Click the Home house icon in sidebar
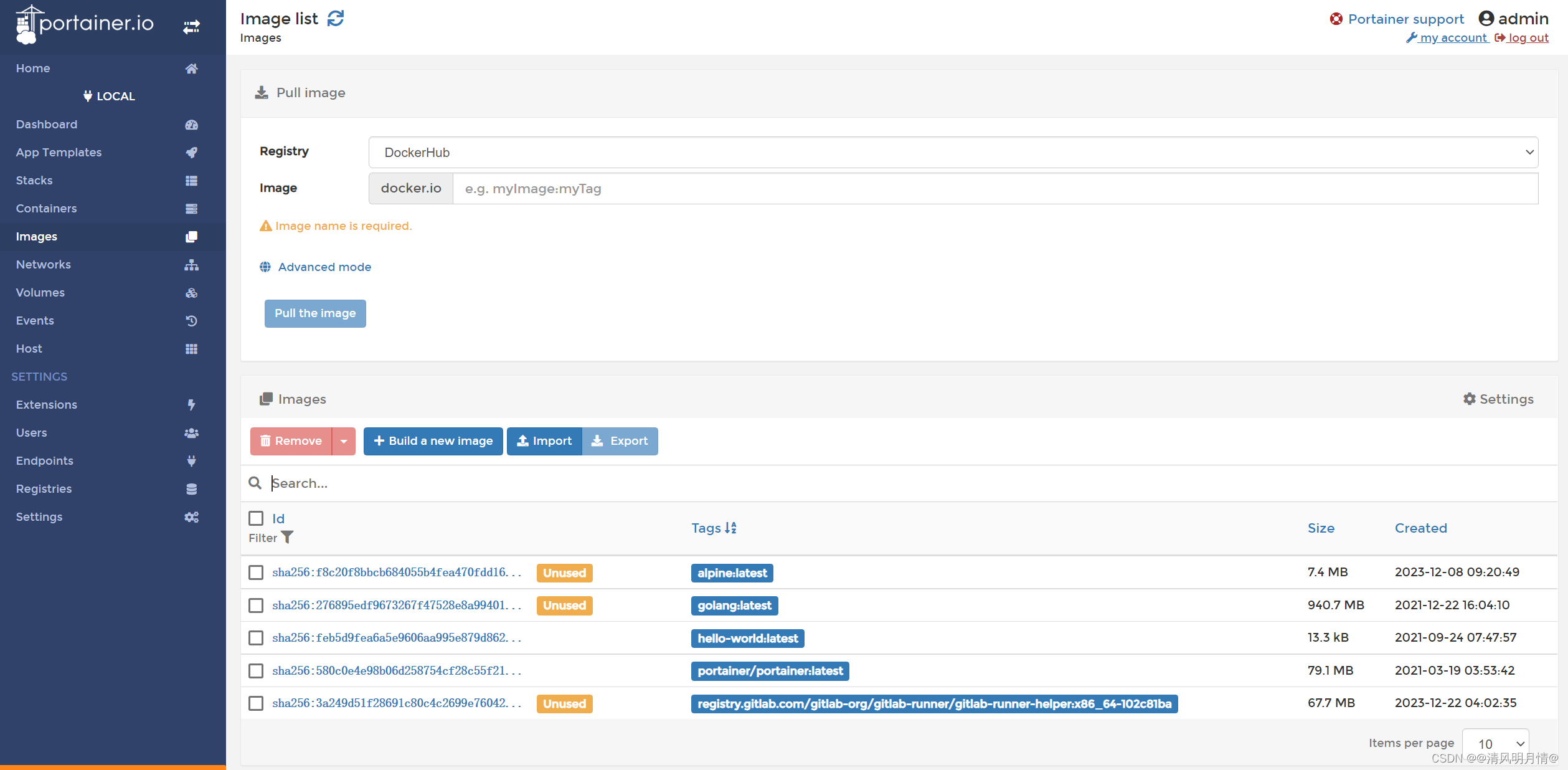The width and height of the screenshot is (1568, 770). tap(191, 69)
